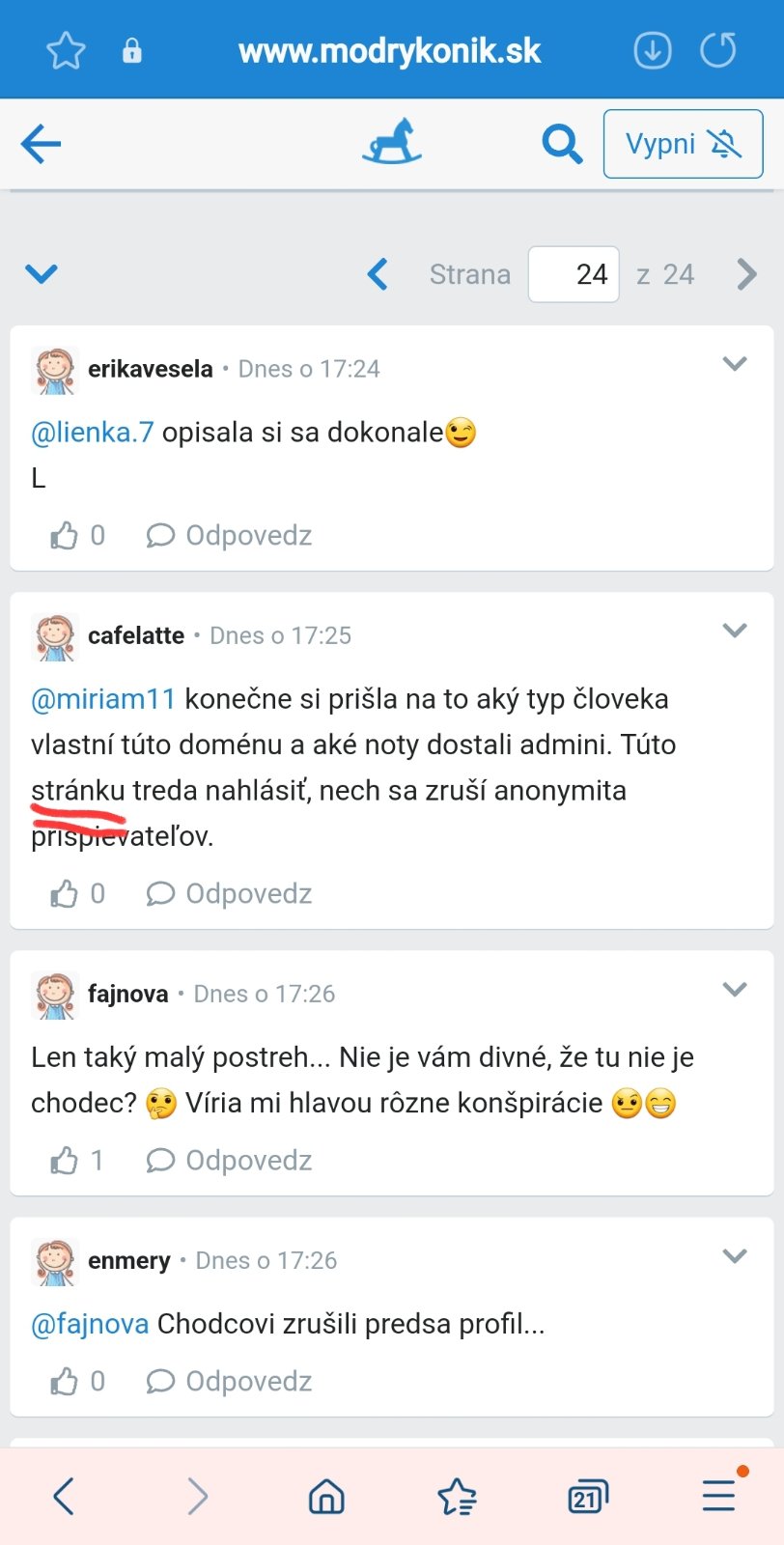Like the post by erikavesela
This screenshot has height=1545, width=784.
(65, 535)
